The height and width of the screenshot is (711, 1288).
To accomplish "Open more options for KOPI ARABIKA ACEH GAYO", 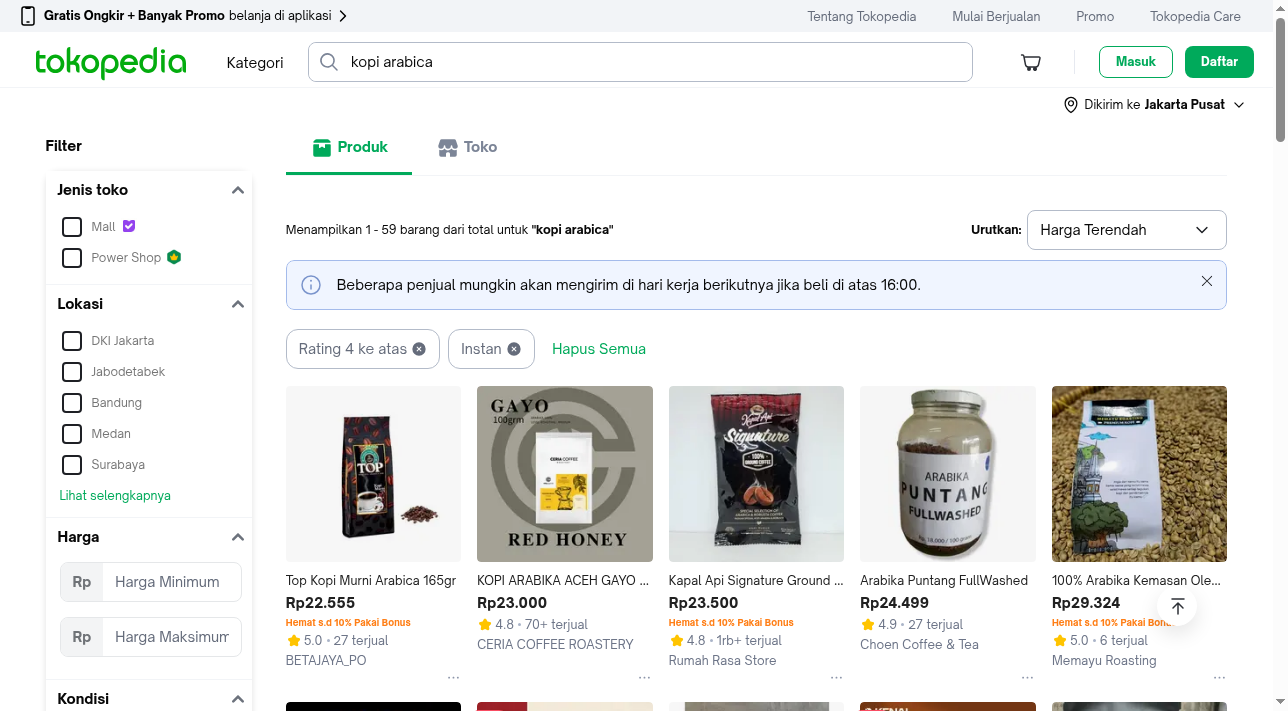I will point(644,677).
